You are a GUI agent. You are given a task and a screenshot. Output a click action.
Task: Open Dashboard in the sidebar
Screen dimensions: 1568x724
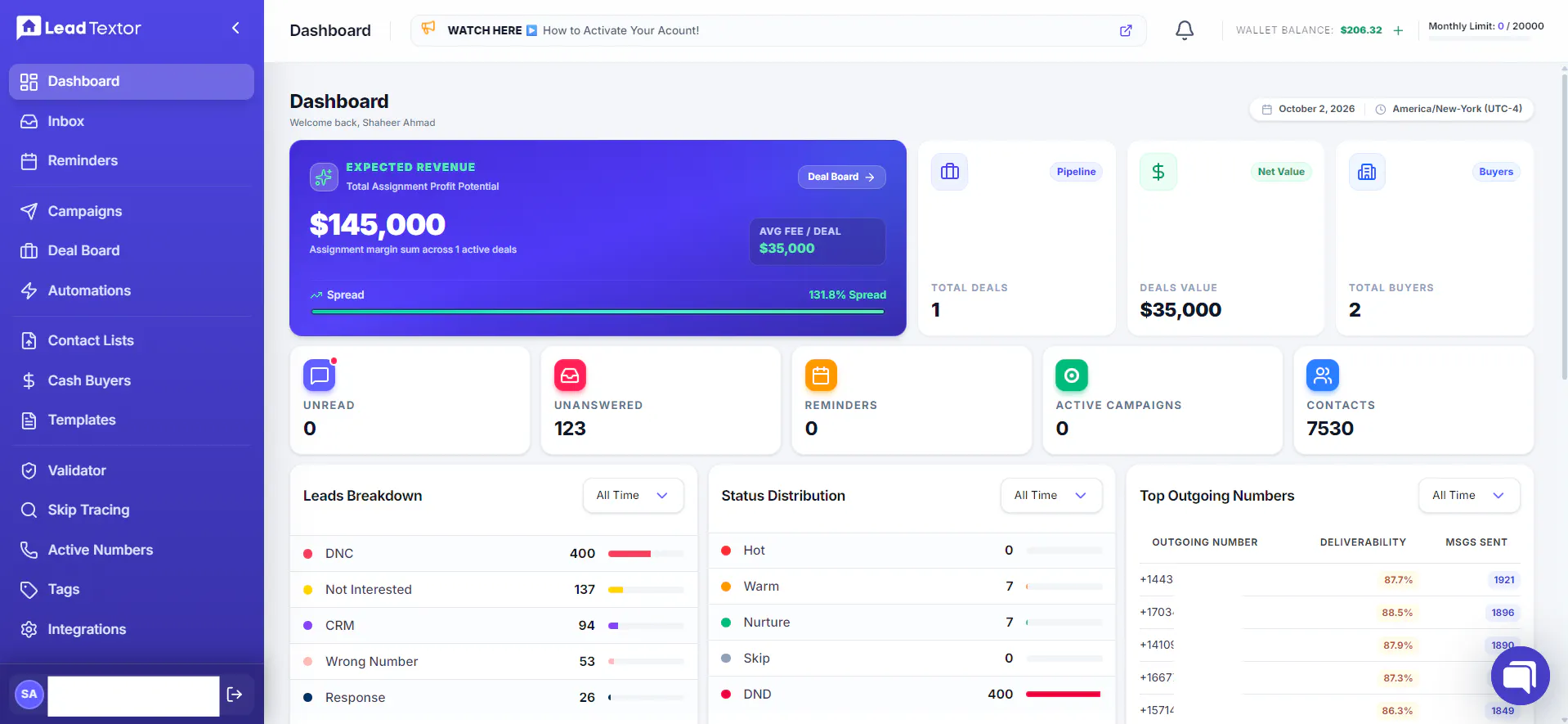point(132,82)
